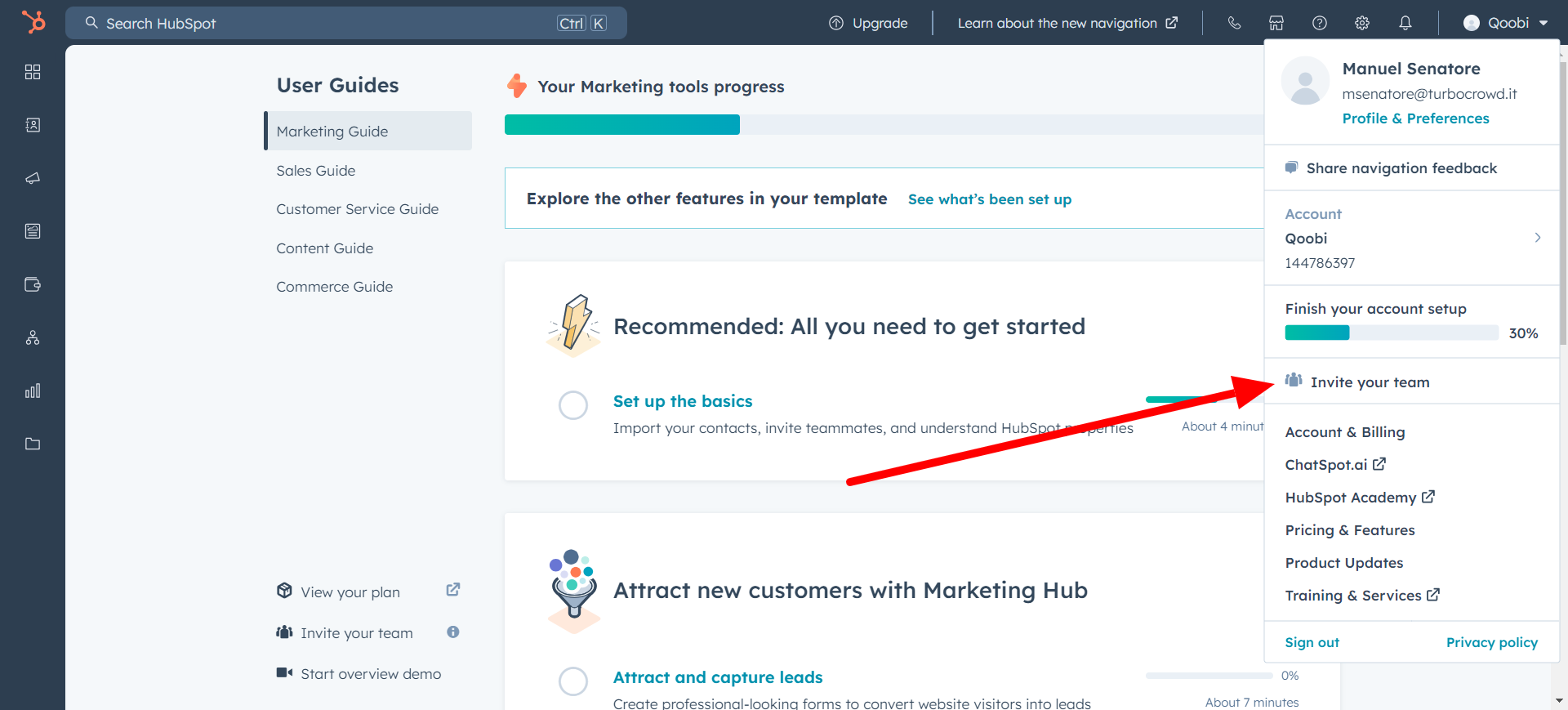Toggle the Attract and capture leads circle
Viewport: 1568px width, 710px height.
(x=573, y=681)
